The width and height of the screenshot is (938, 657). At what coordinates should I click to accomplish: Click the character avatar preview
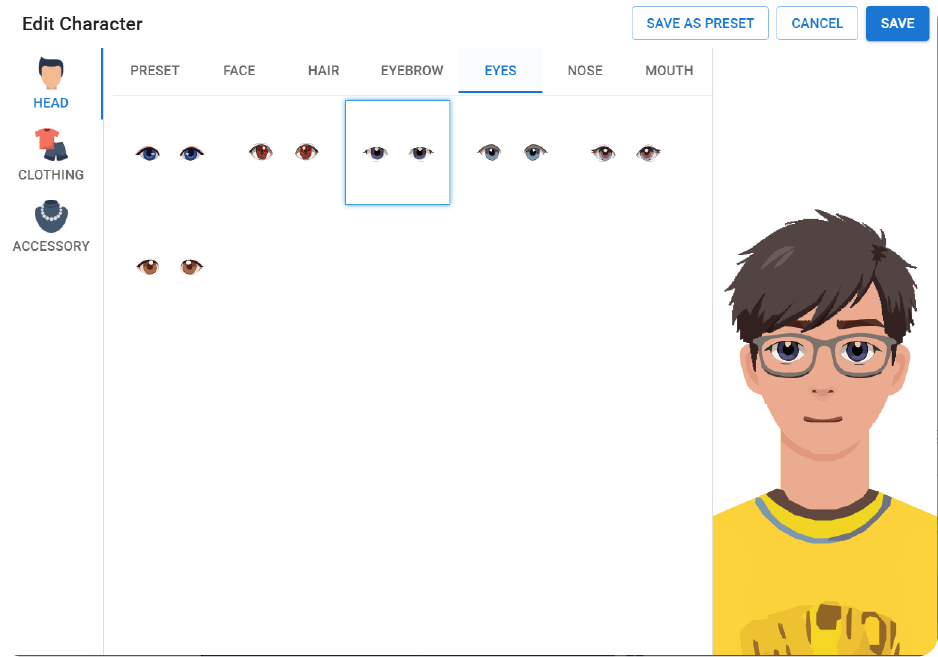click(x=824, y=432)
